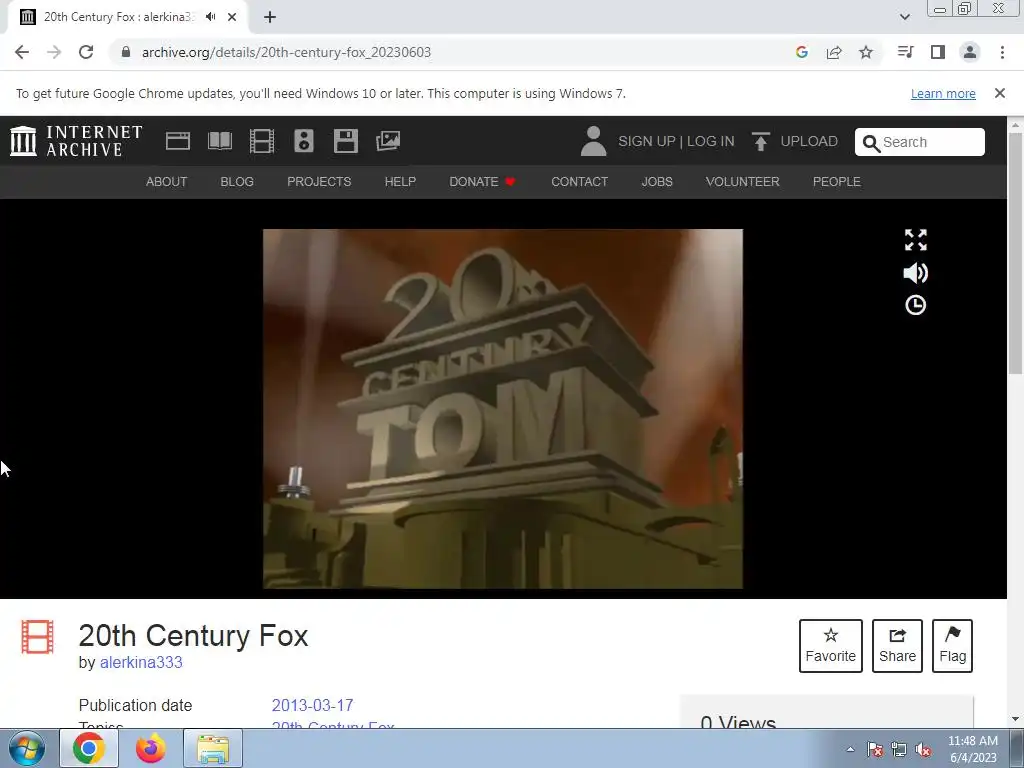Reload the page

(x=86, y=52)
